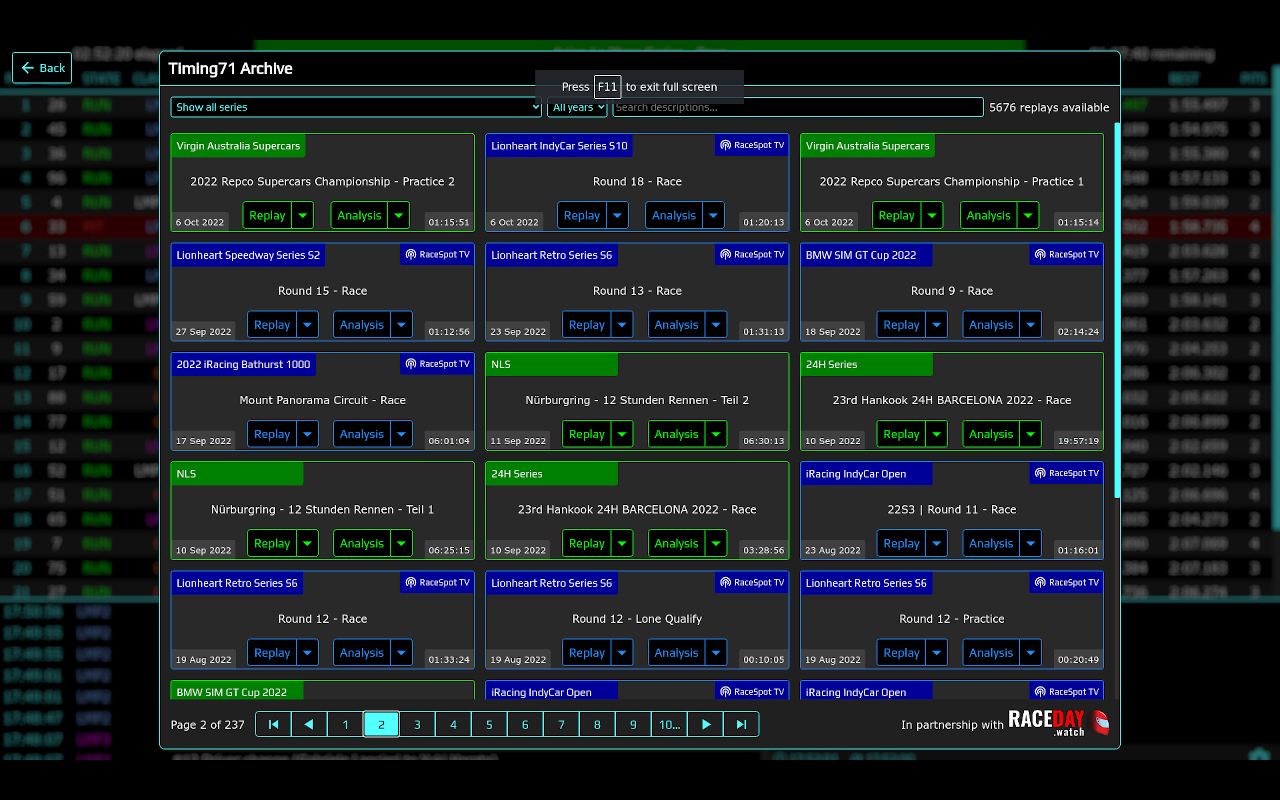Click the search descriptions field
Image resolution: width=1280 pixels, height=800 pixels.
pyautogui.click(x=798, y=107)
